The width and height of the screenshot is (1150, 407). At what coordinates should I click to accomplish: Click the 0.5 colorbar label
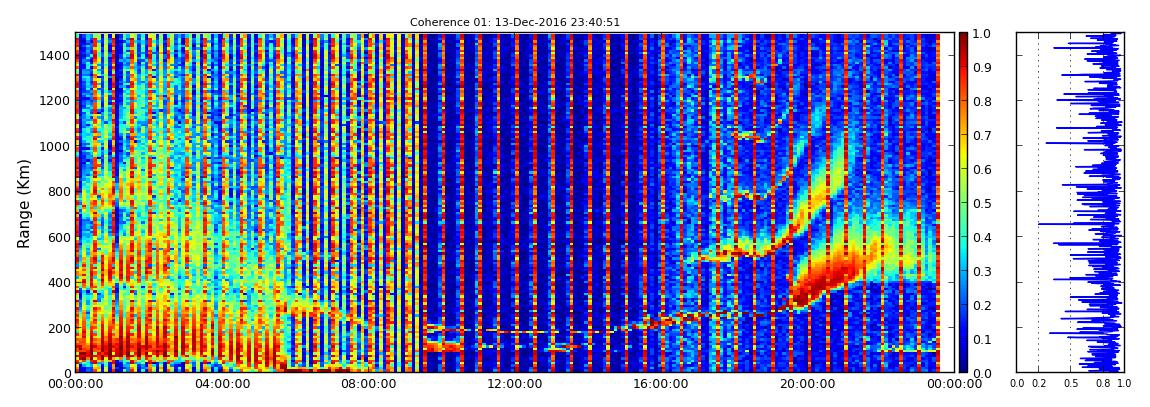(x=984, y=203)
